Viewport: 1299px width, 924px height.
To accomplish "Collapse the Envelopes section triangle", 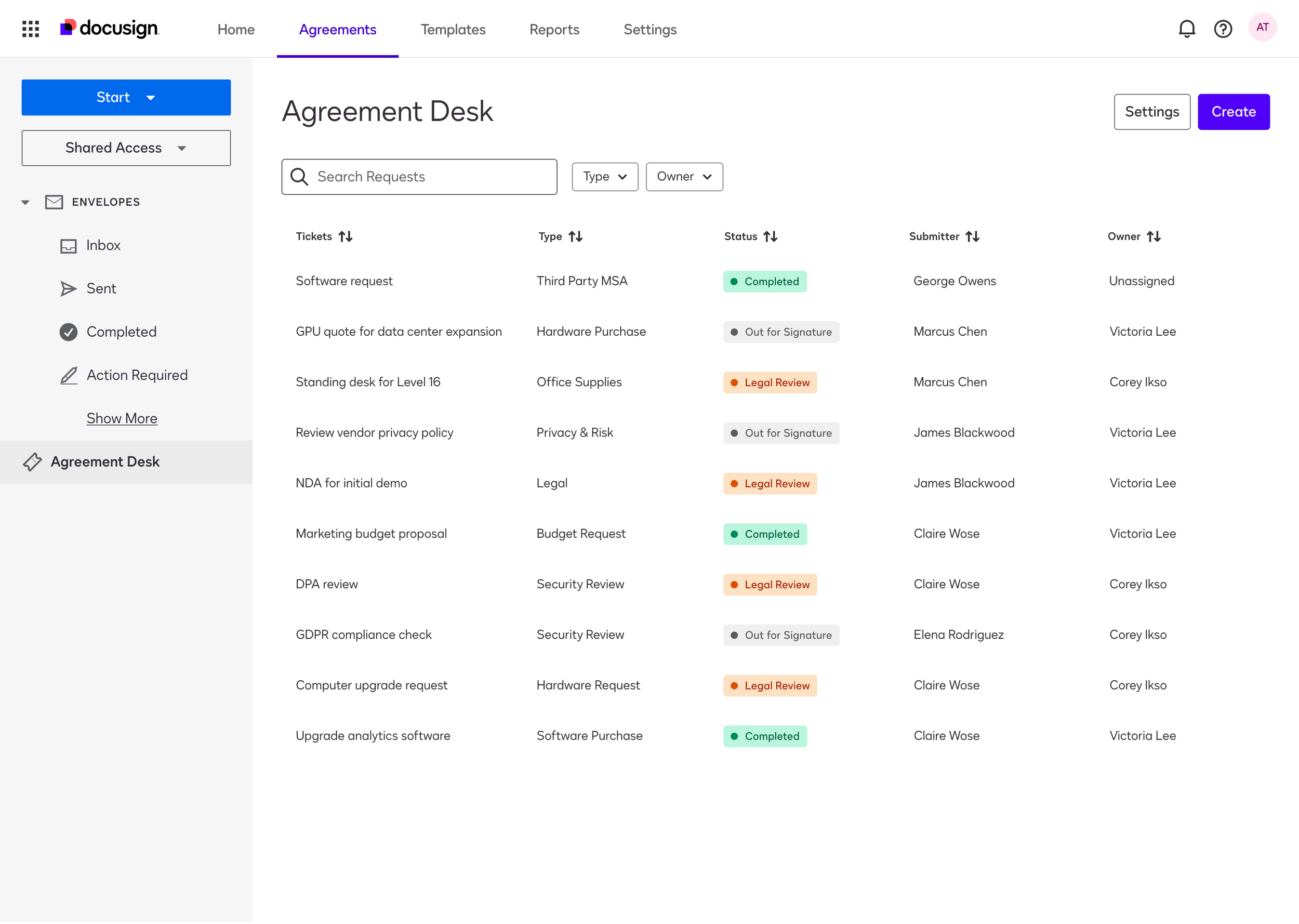I will click(25, 203).
